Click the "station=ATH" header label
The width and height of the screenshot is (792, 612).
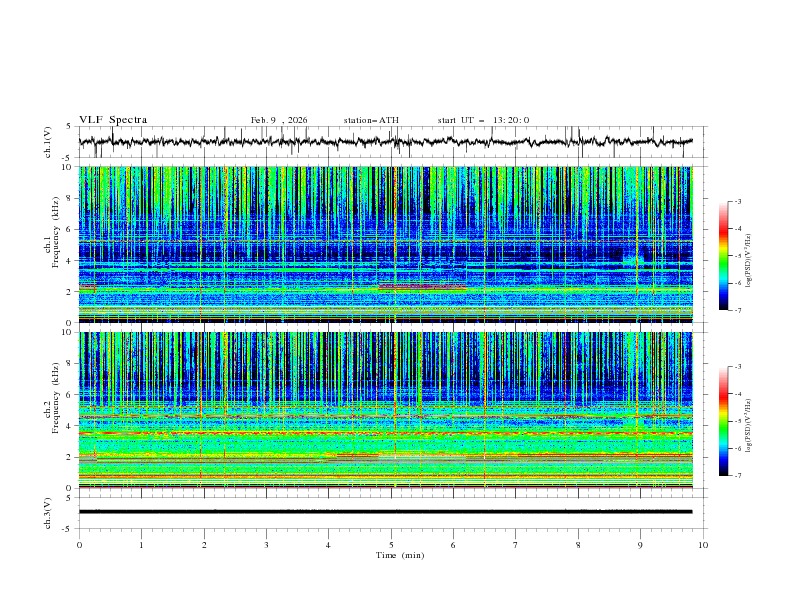371,120
